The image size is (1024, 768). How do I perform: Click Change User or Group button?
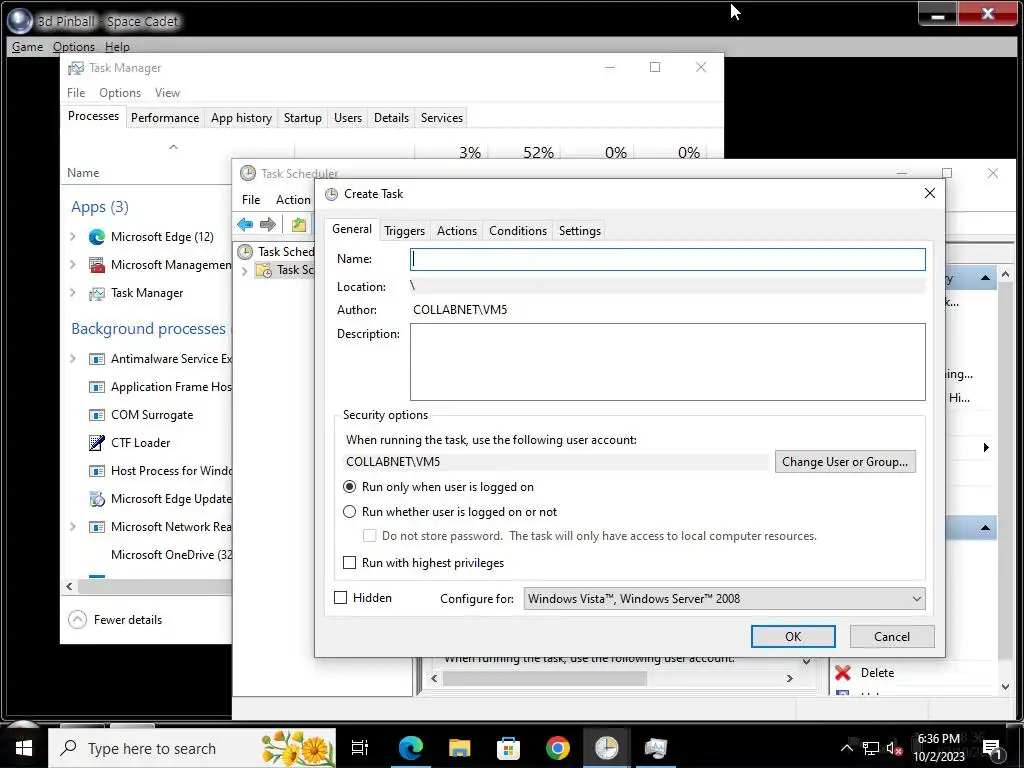pos(845,462)
